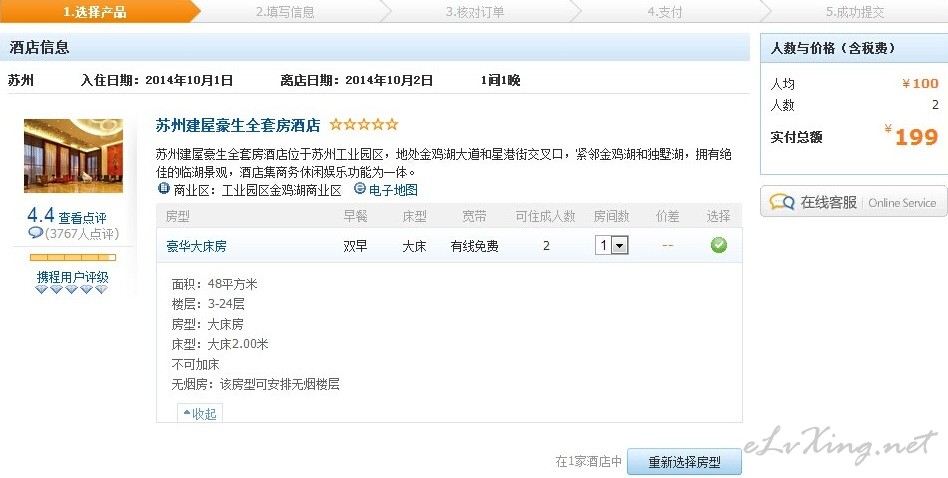Image resolution: width=948 pixels, height=478 pixels.
Task: Click 携程用户评级 label
Action: [73, 277]
